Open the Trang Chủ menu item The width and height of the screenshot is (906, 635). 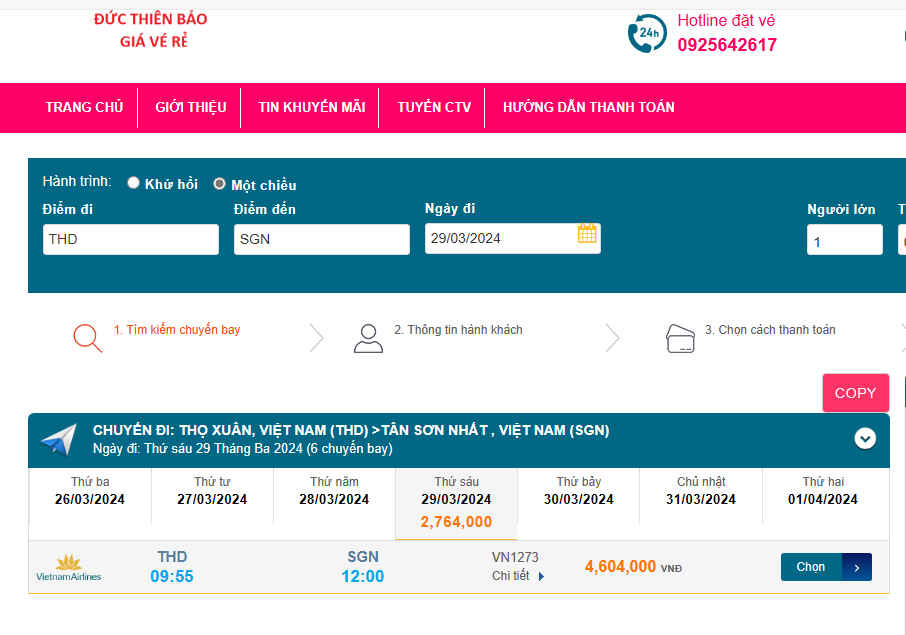point(84,107)
